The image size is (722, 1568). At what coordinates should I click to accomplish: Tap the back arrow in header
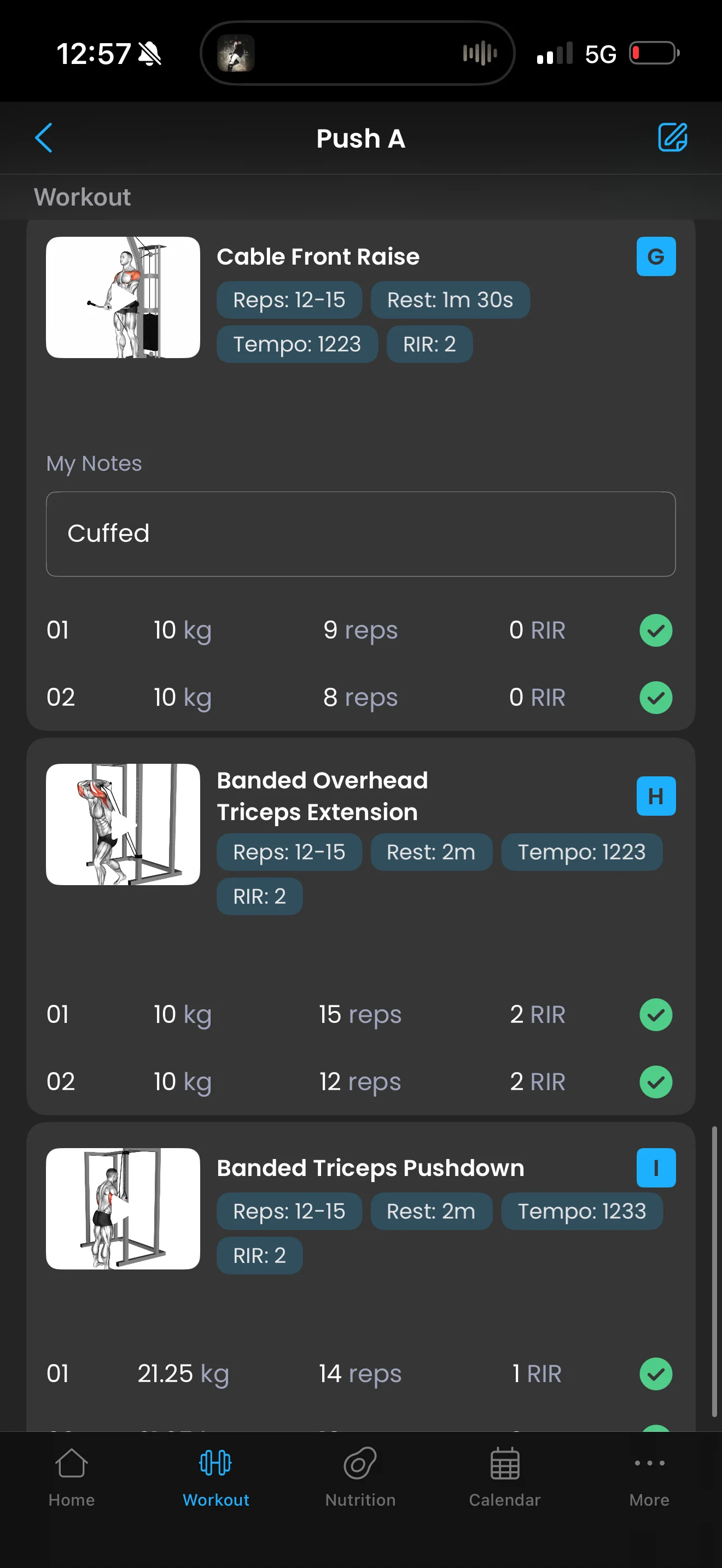point(44,138)
